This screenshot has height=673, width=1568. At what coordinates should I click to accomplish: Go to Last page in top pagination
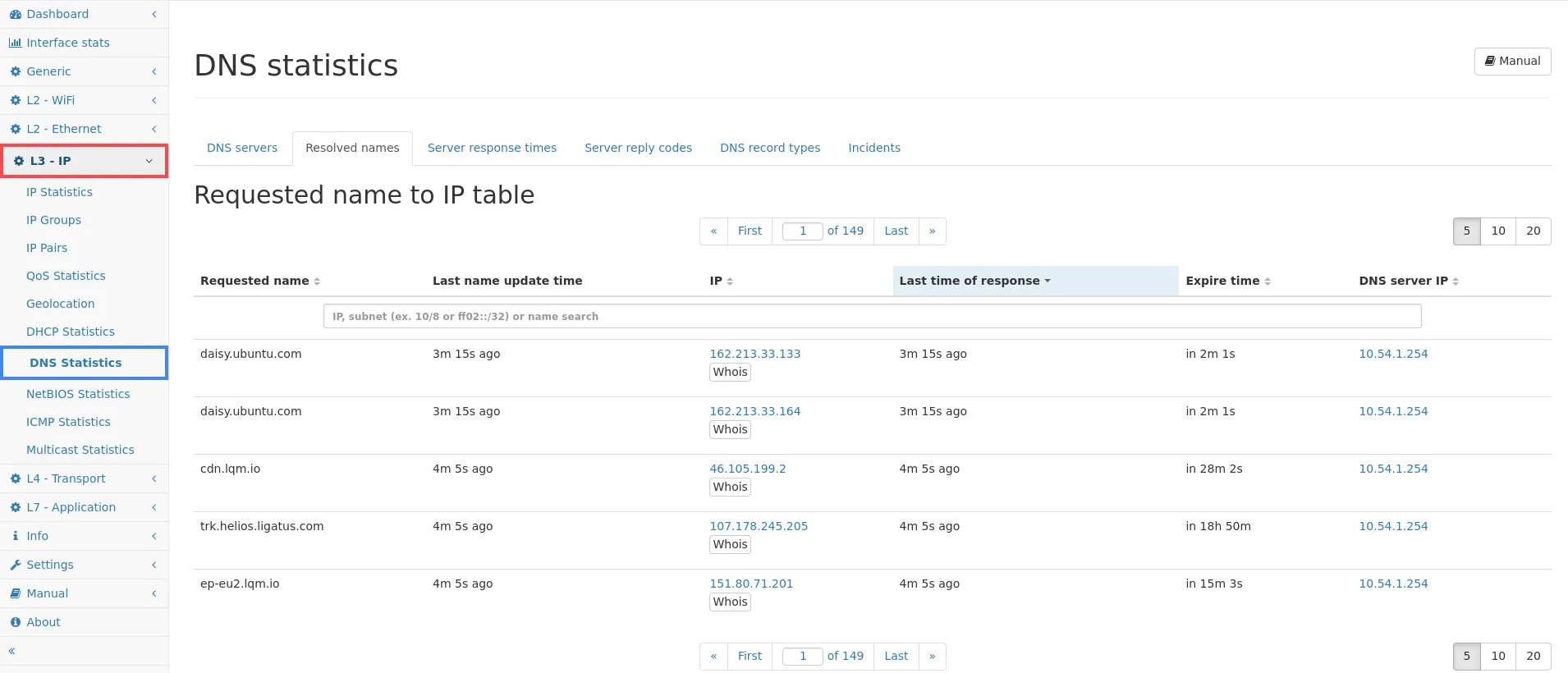tap(896, 231)
